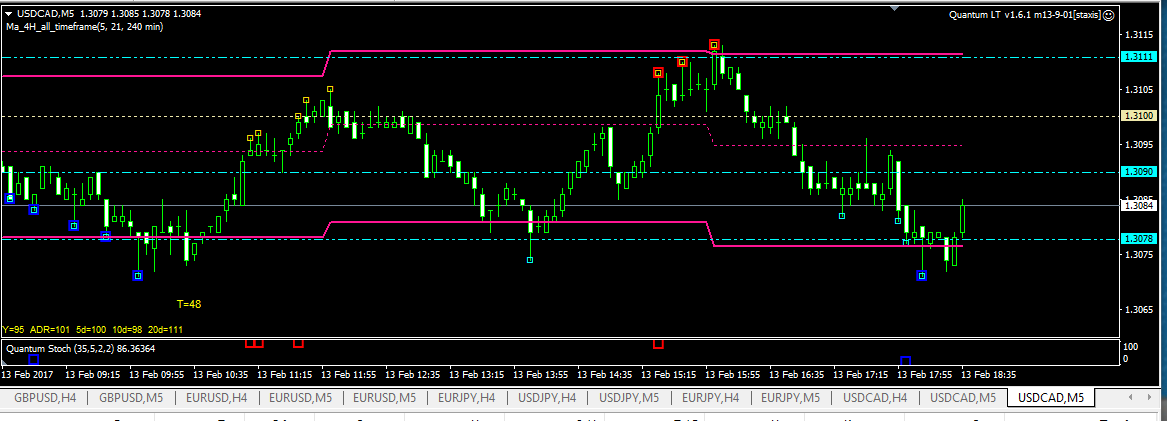Click the currently selected USDCAD,M5 tab
The image size is (1167, 421).
point(1052,399)
